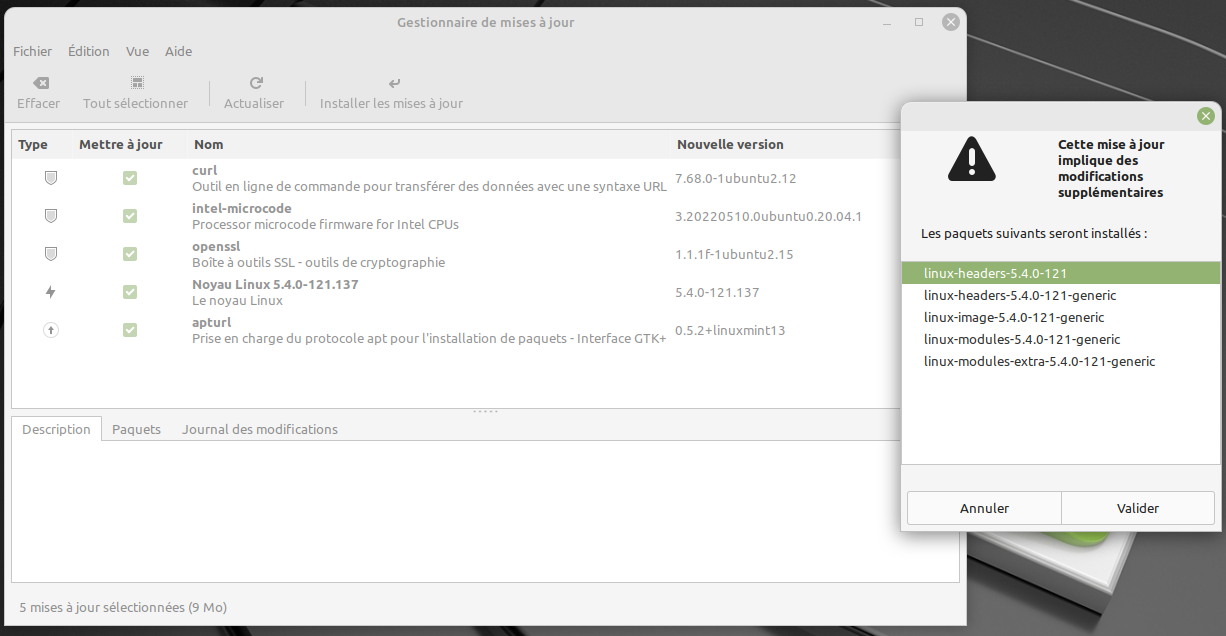
Task: Click inside the empty Description text area
Action: (485, 510)
